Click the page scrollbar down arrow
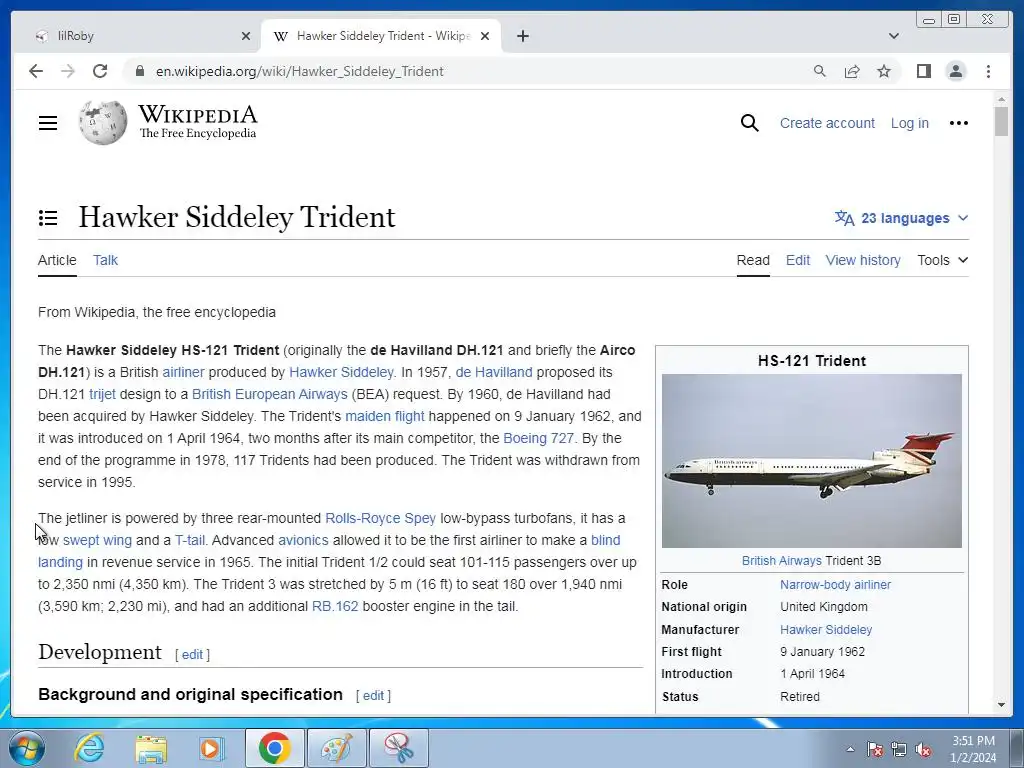Screen dimensions: 1024x768 (x=1001, y=705)
